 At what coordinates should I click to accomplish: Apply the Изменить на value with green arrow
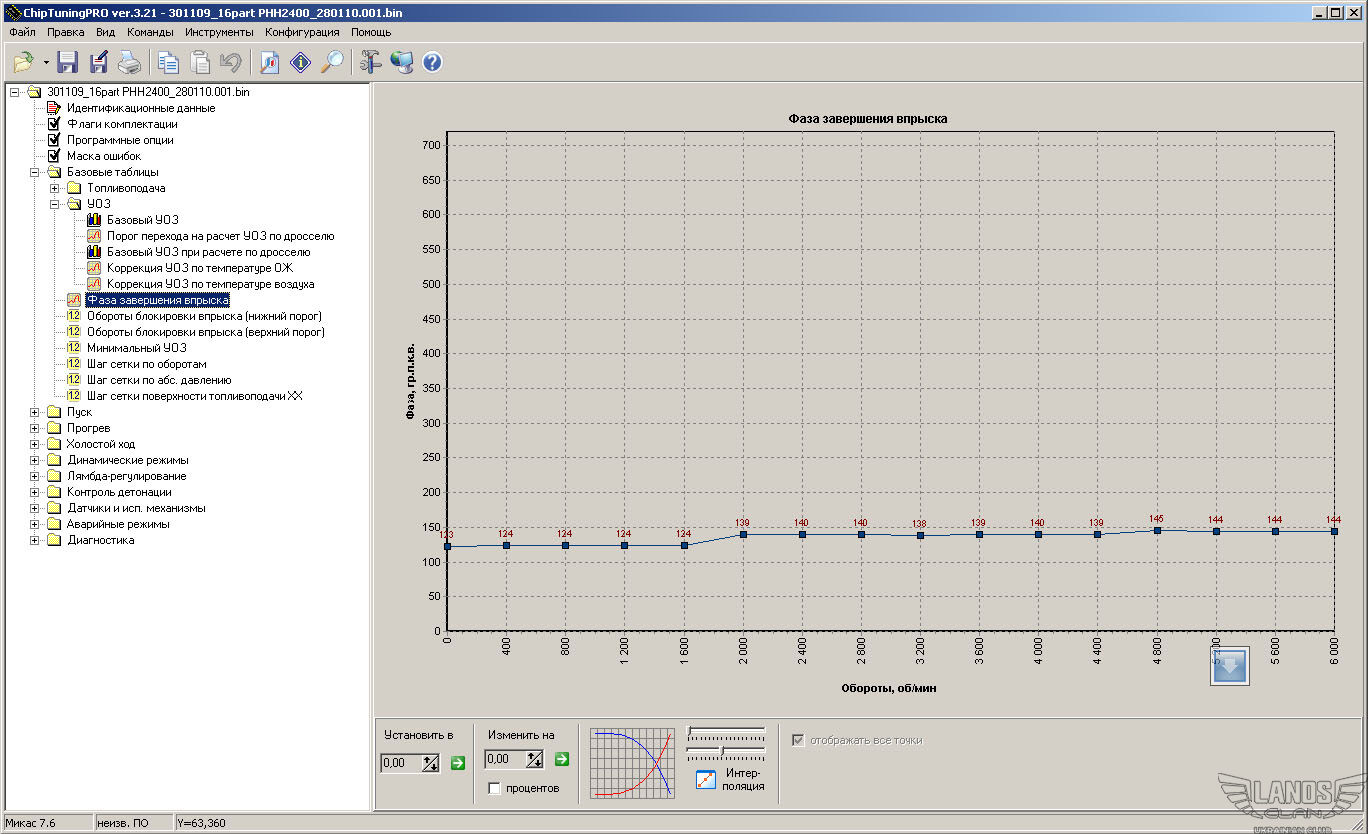coord(561,759)
